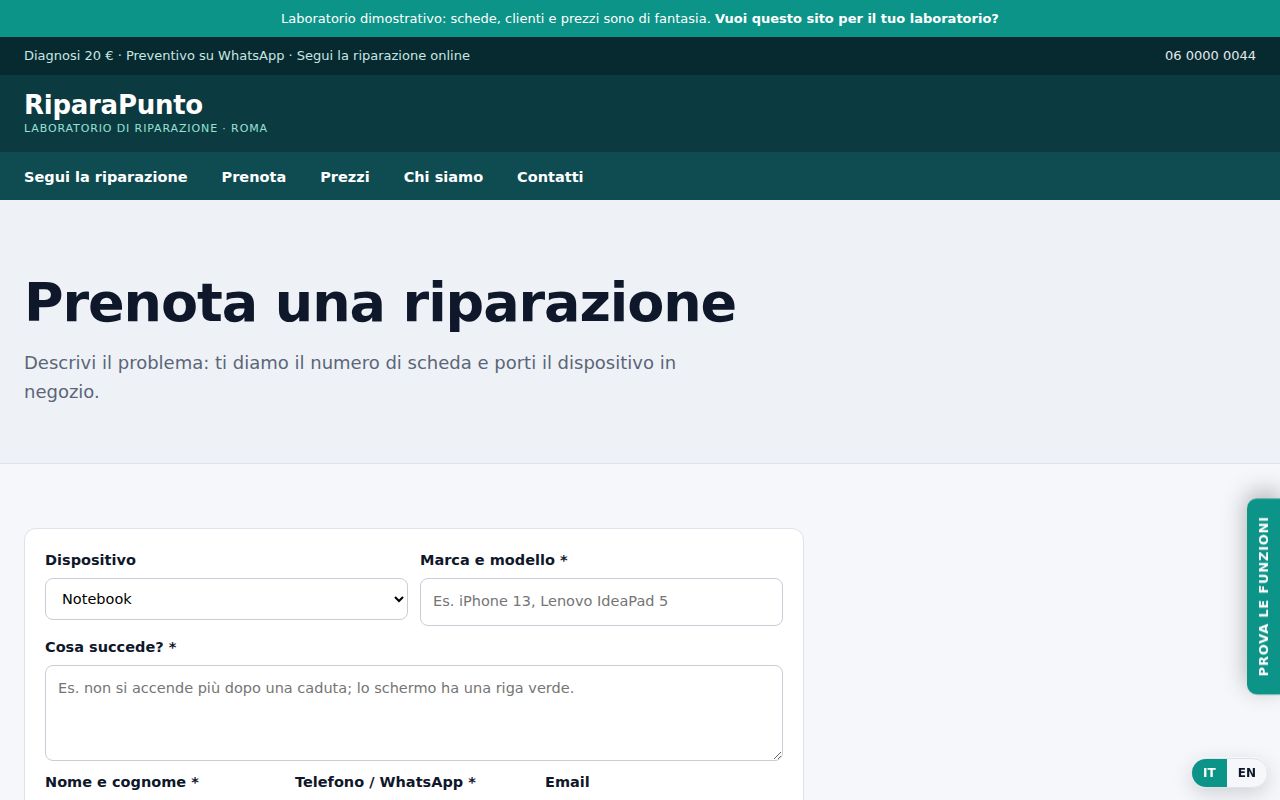Click the 'Cosa succede? *' label
The height and width of the screenshot is (800, 1280).
[110, 647]
